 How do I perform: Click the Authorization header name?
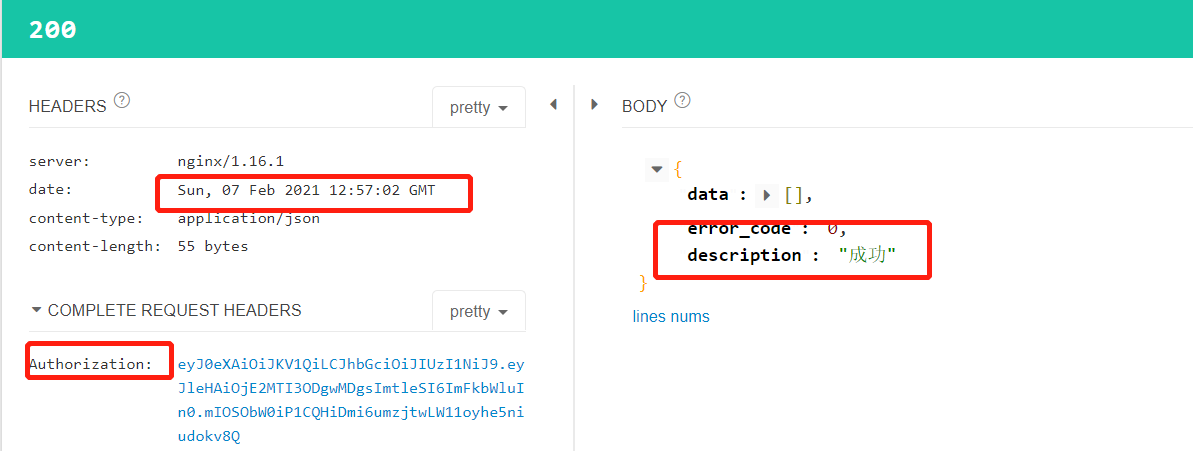pos(91,364)
